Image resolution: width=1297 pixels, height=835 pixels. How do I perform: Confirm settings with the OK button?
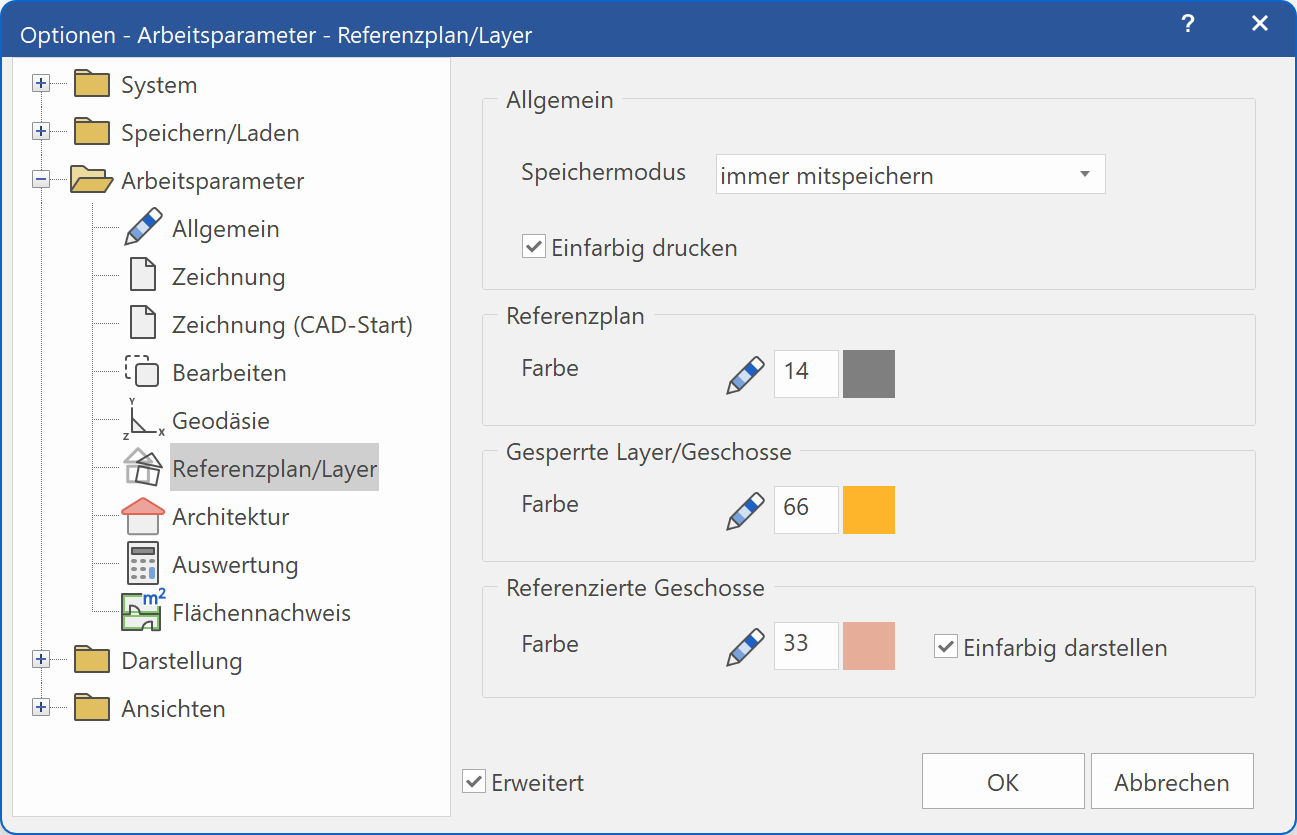(x=1002, y=781)
